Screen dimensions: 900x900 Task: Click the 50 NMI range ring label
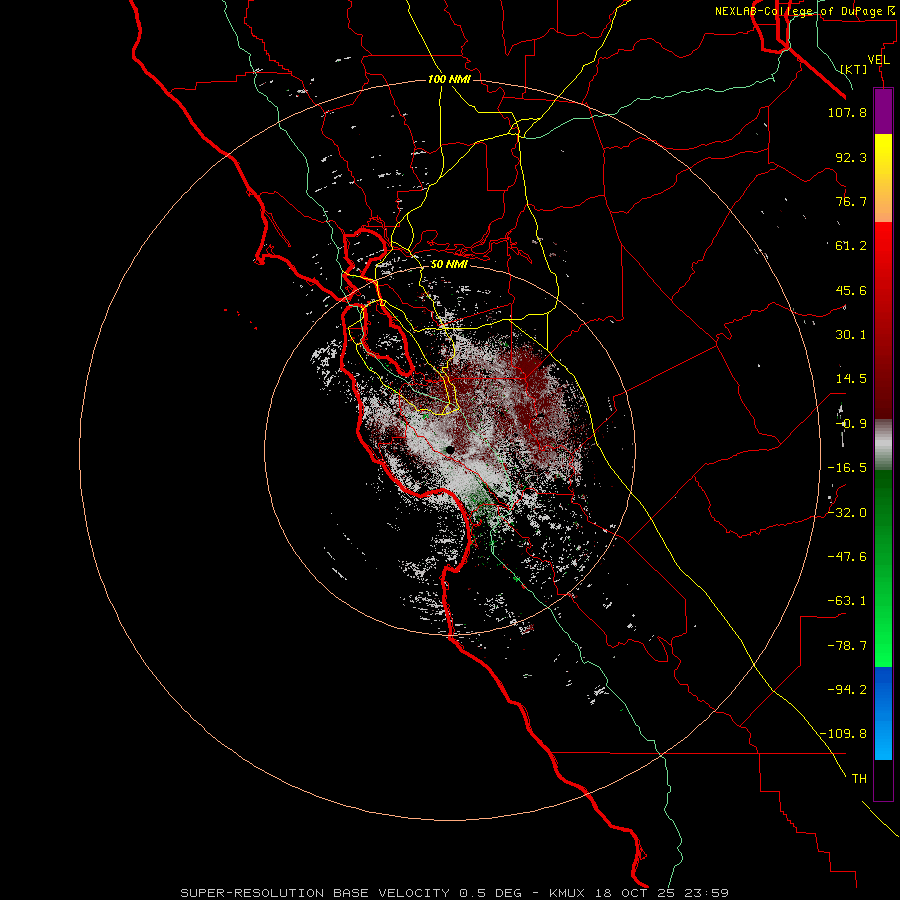(449, 265)
